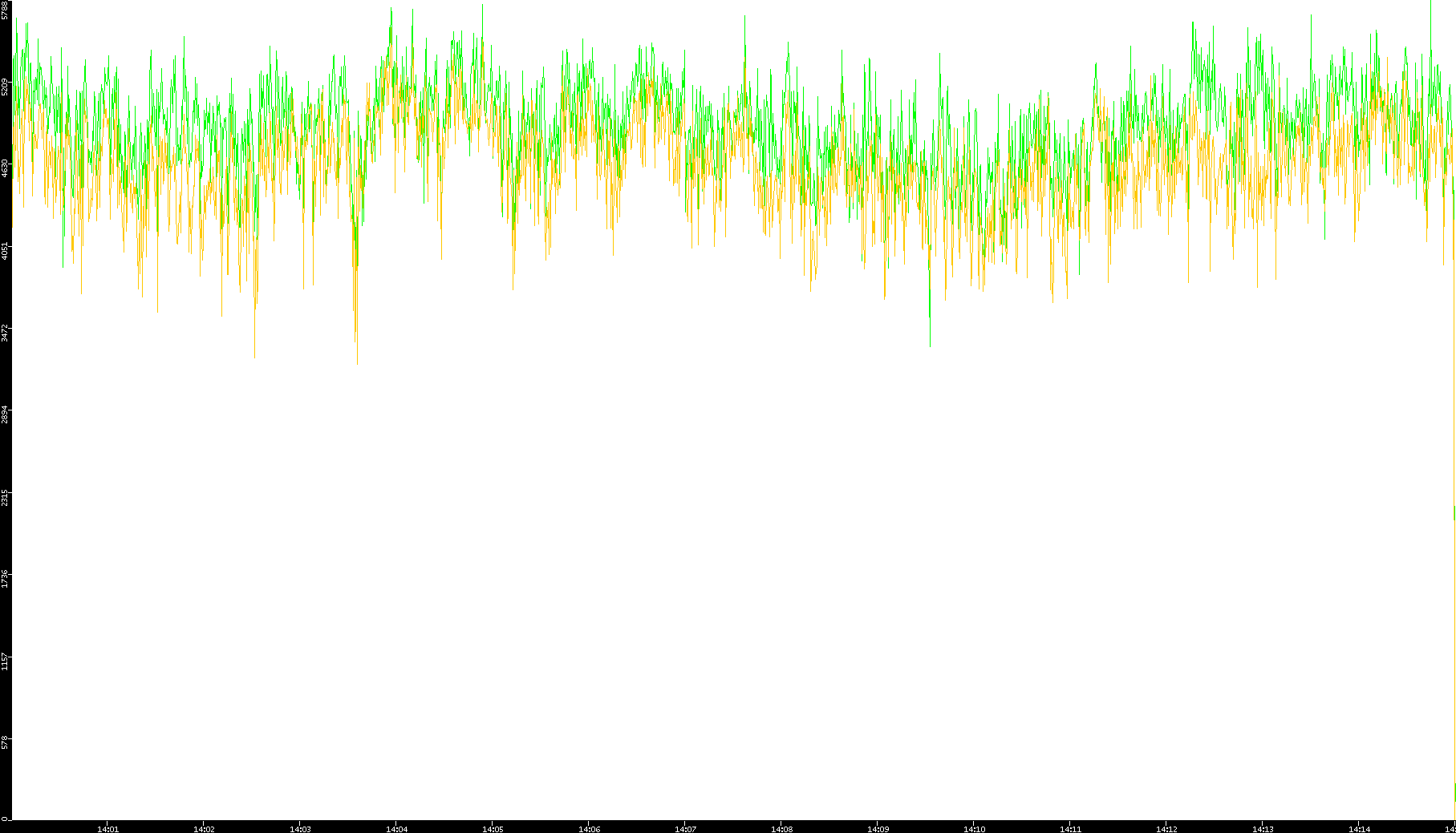Select the 14:10 time marker
The width and height of the screenshot is (1456, 833).
pyautogui.click(x=974, y=829)
